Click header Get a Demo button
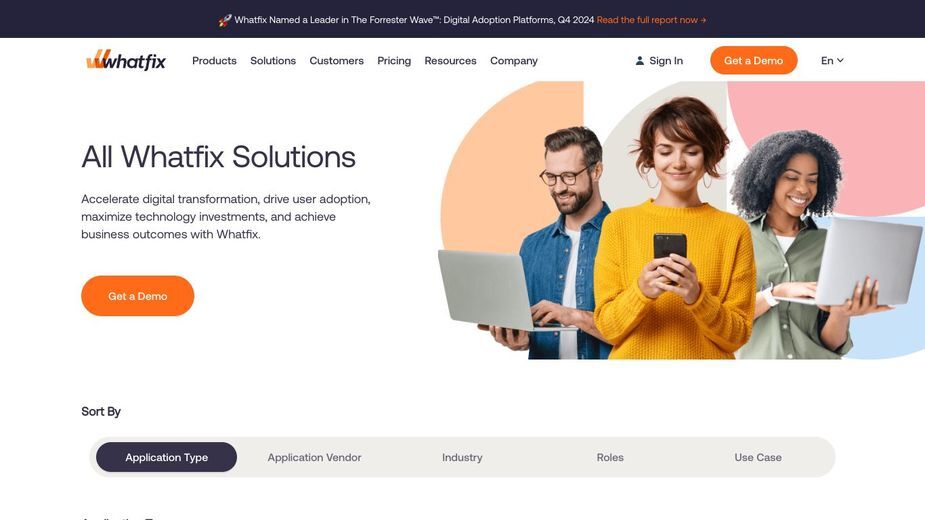Screen dimensions: 925x520 click(x=753, y=60)
